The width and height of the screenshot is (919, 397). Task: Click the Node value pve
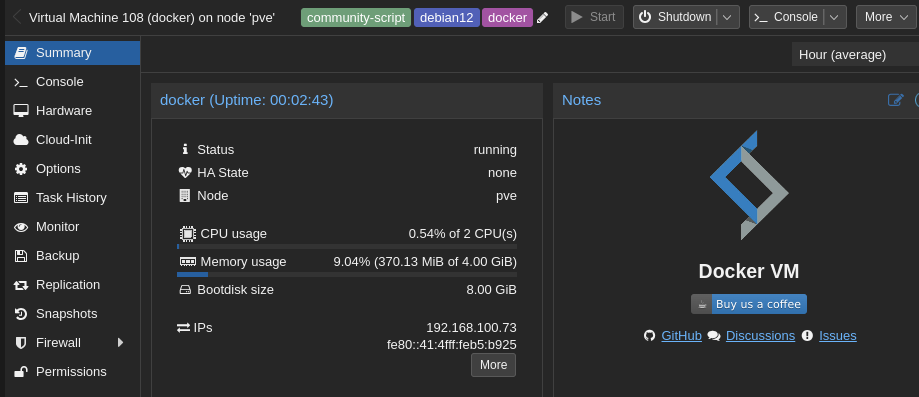tap(506, 196)
